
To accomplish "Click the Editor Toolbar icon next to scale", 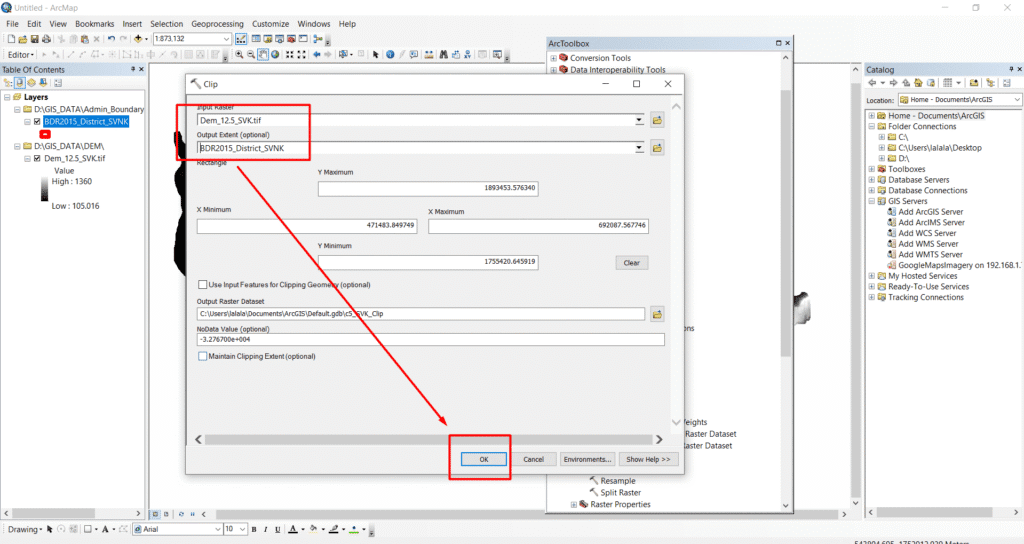I will tap(241, 39).
